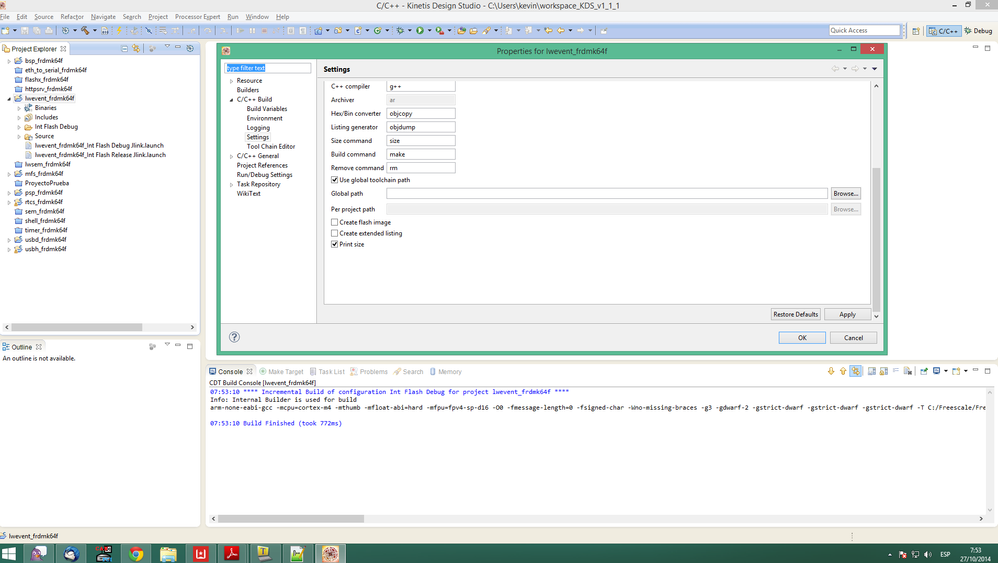Screen dimensions: 998x563
Task: Select Build Variables in the tree
Action: tap(267, 109)
